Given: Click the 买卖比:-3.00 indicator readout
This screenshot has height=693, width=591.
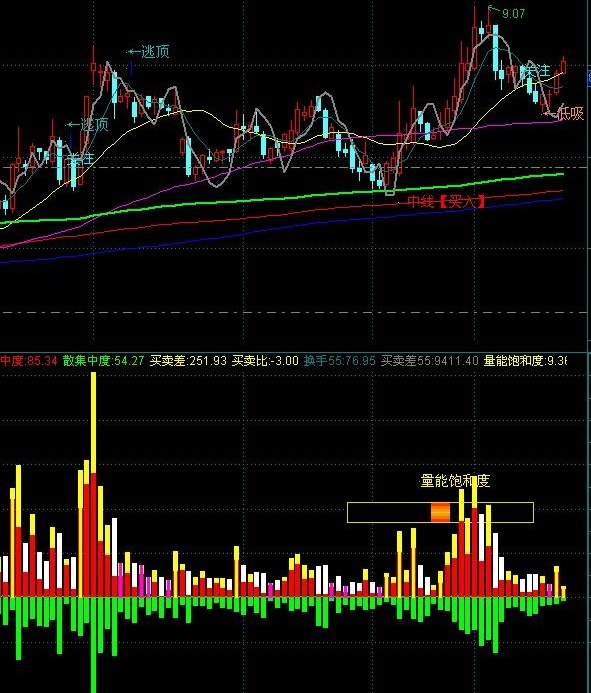Looking at the screenshot, I should click(265, 361).
